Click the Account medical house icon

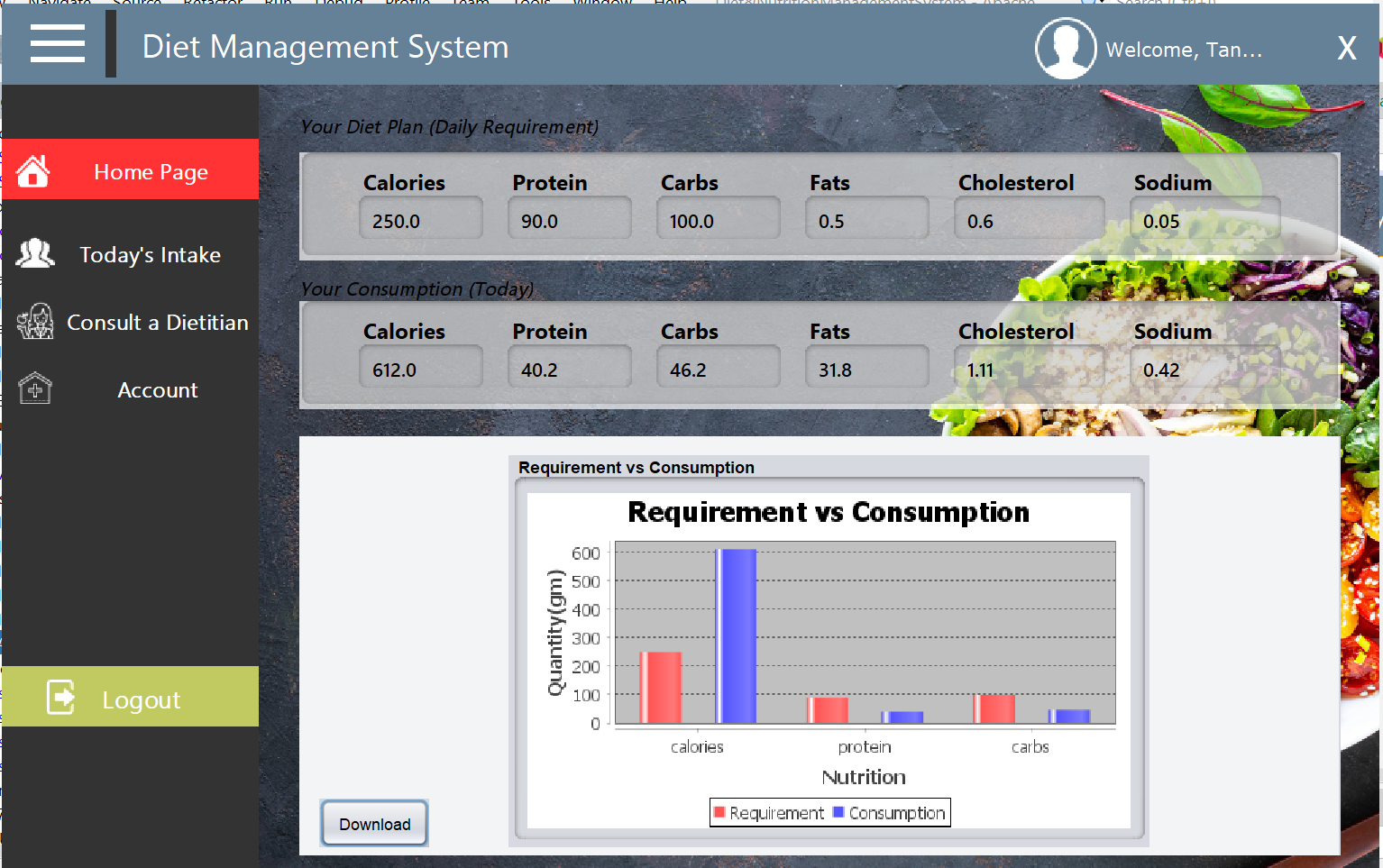[x=35, y=388]
